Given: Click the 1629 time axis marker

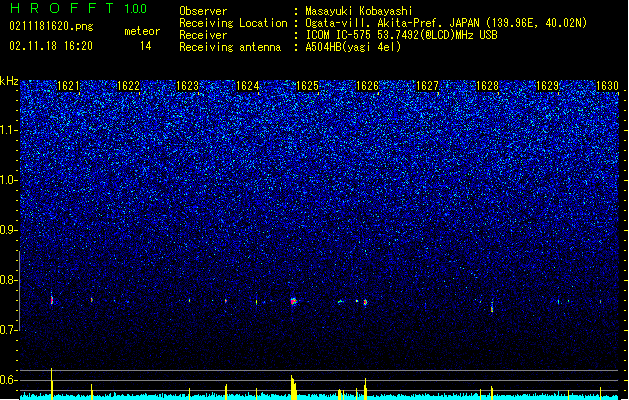Looking at the screenshot, I should (x=548, y=86).
